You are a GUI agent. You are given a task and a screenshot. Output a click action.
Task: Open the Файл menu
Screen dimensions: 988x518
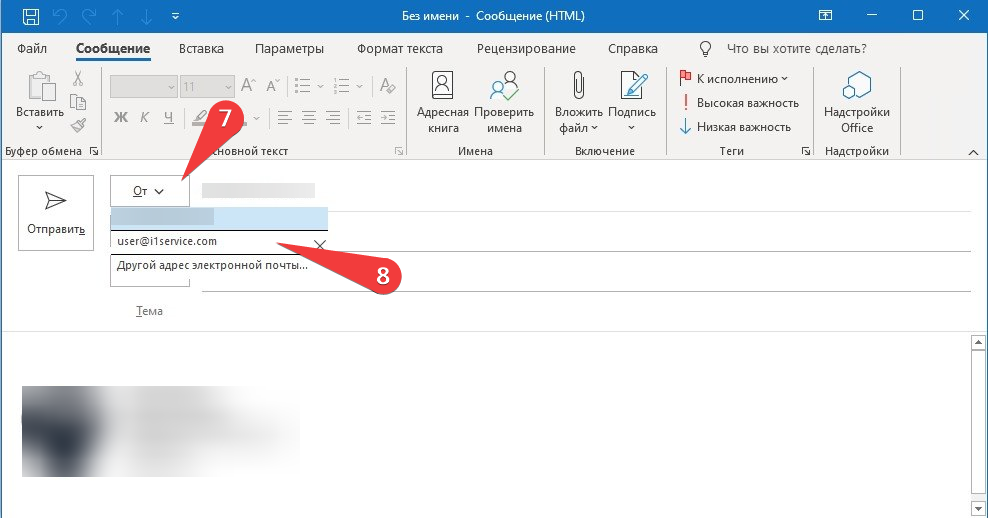(x=32, y=49)
